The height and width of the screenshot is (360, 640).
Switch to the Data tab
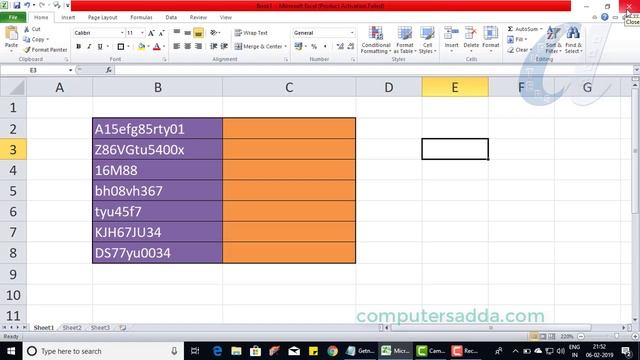pyautogui.click(x=171, y=17)
